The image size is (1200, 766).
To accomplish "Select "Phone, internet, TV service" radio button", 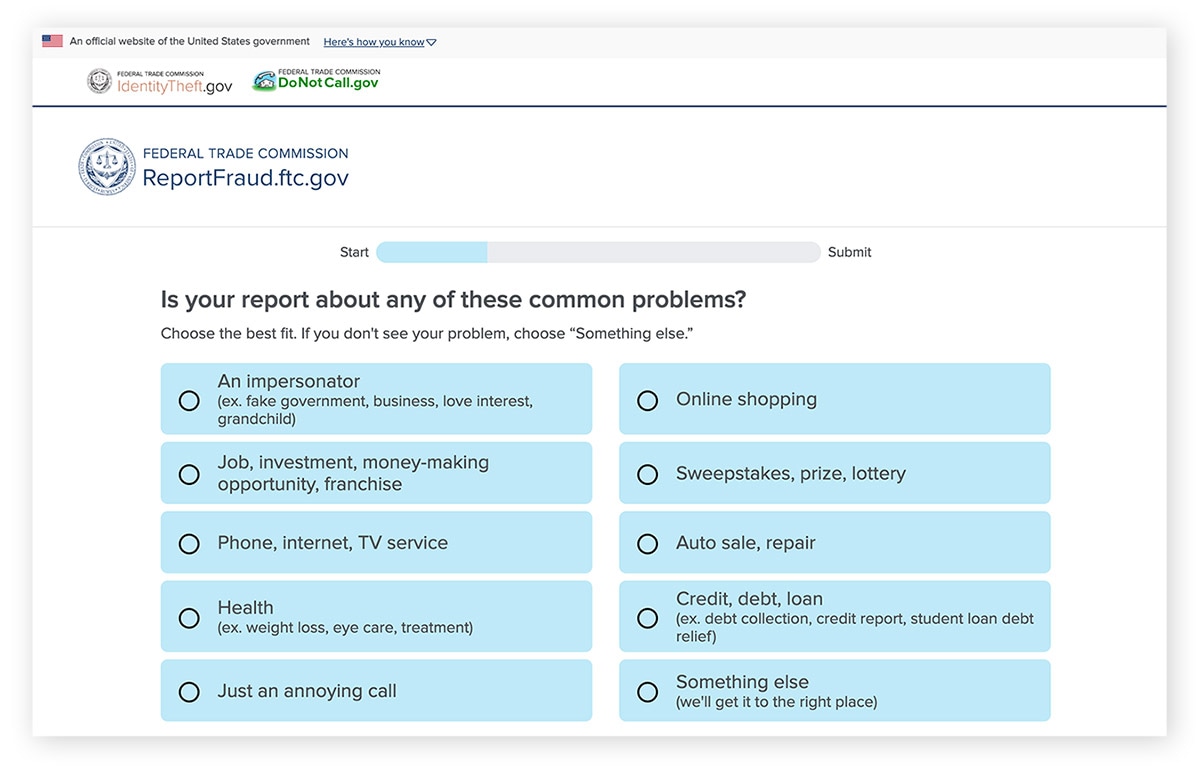I will tap(189, 543).
